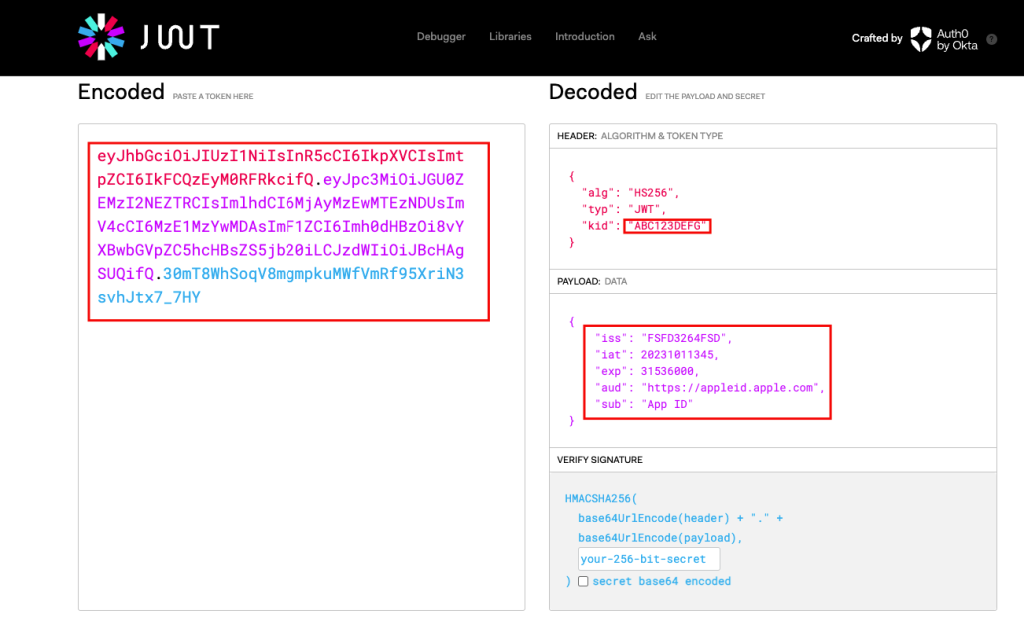The image size is (1024, 632).
Task: Click the EDIT THE PAYLOAD AND SECRET hint
Action: coord(705,96)
